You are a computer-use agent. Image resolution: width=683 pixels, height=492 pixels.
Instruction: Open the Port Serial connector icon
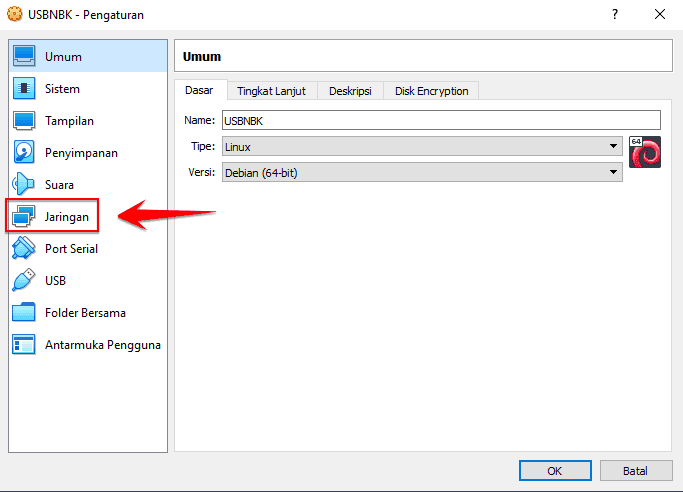click(24, 248)
